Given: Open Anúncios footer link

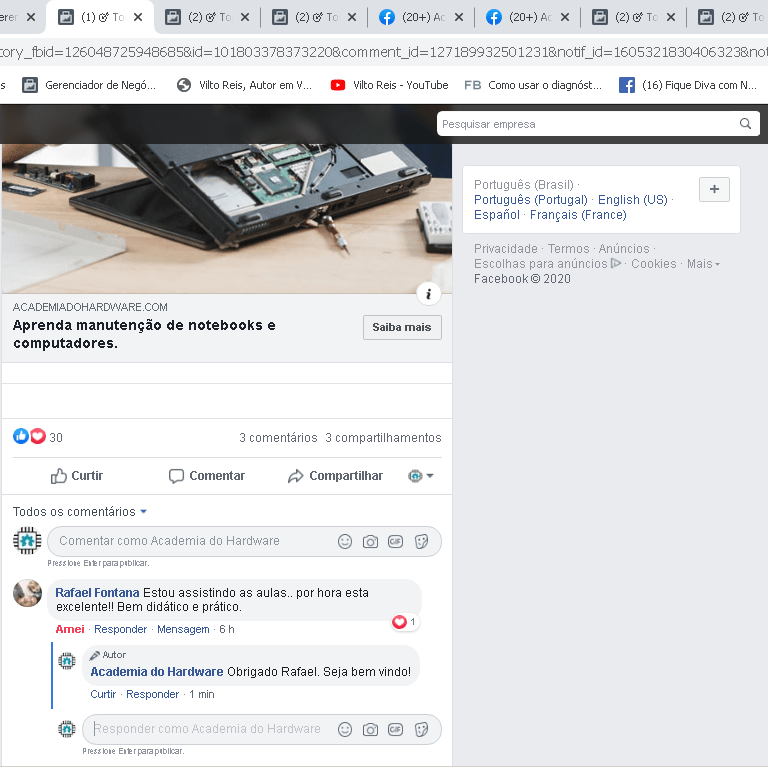Looking at the screenshot, I should coord(624,249).
